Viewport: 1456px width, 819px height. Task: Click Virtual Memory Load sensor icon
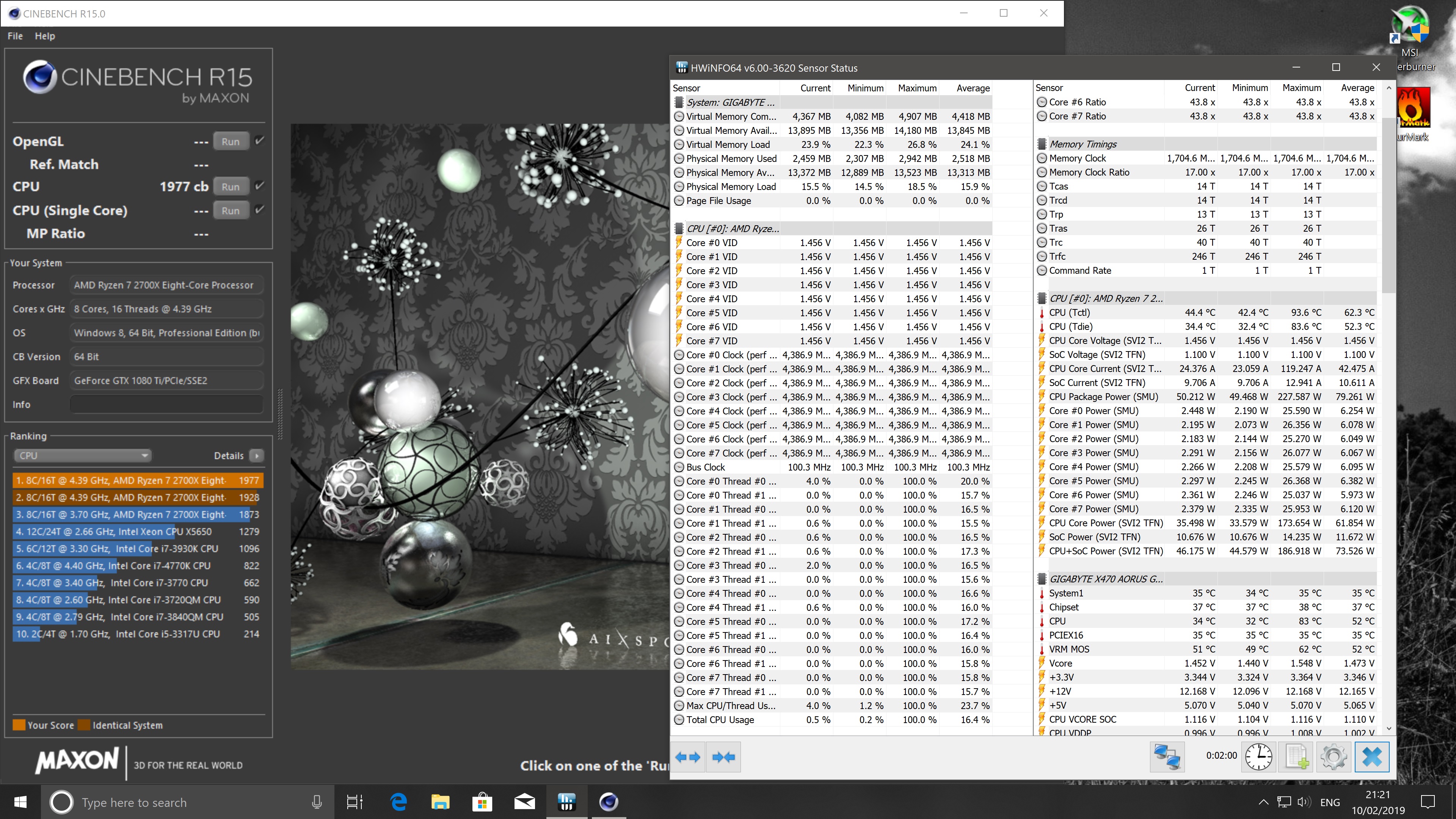[x=679, y=145]
